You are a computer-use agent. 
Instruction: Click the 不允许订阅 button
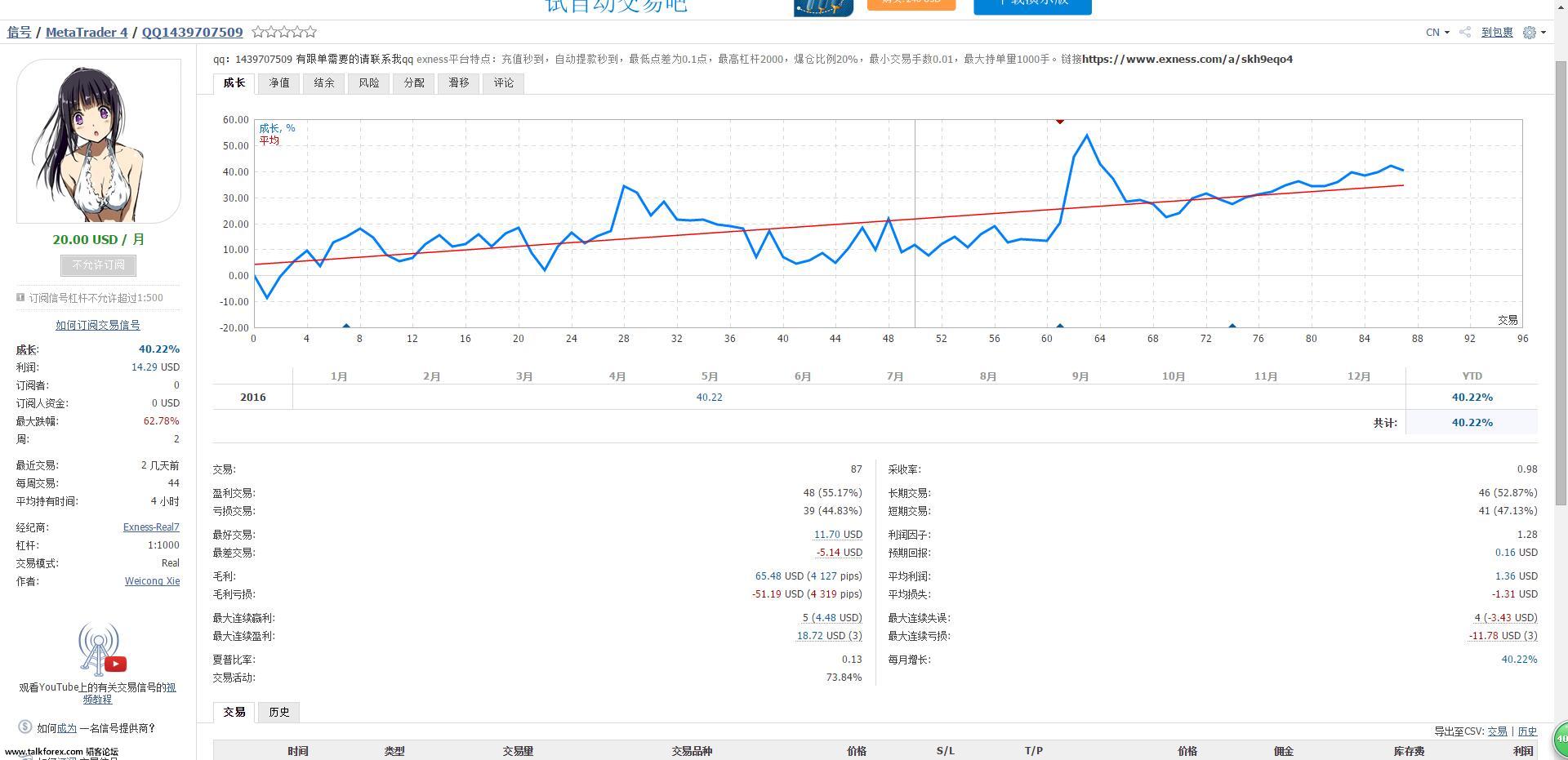click(98, 265)
